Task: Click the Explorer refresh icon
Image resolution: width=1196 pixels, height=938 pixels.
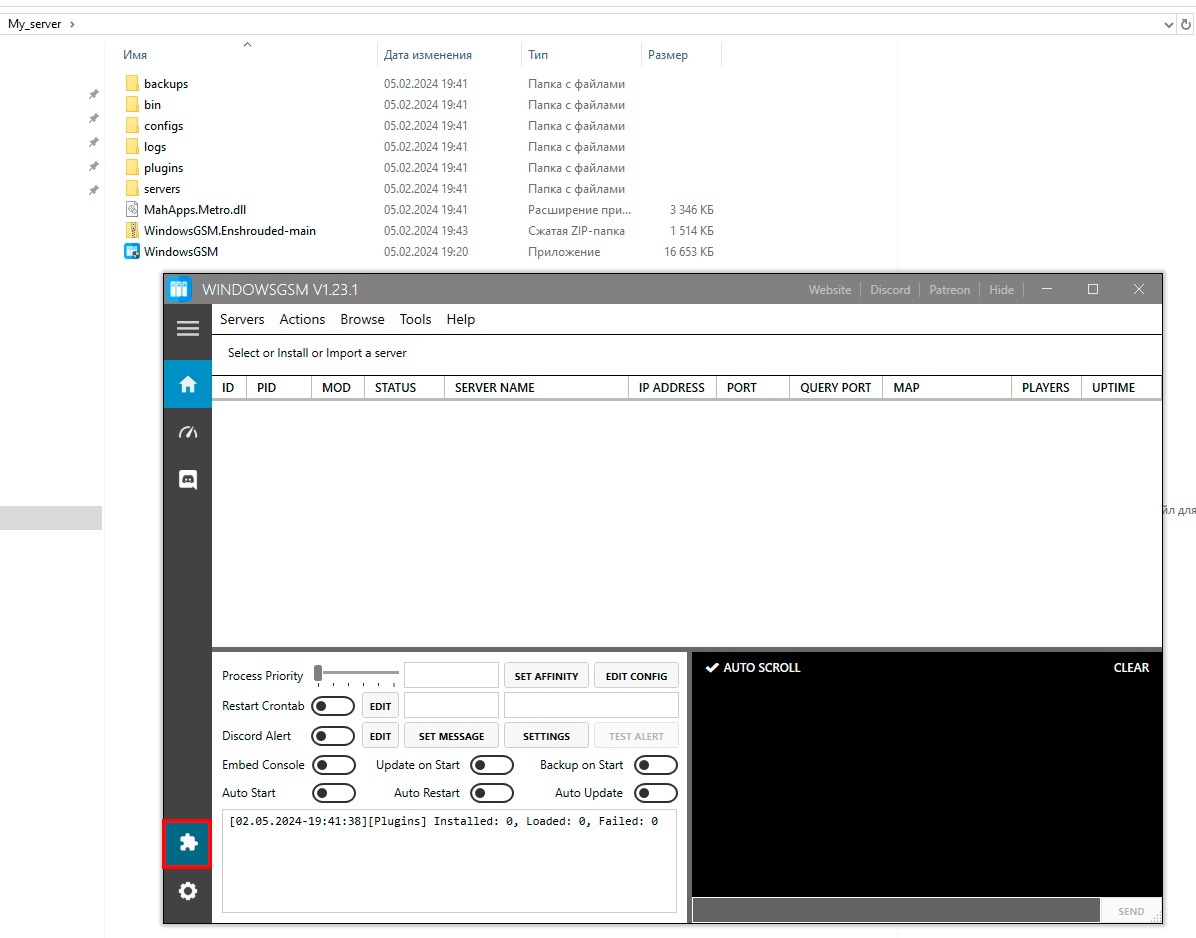Action: pos(1185,24)
